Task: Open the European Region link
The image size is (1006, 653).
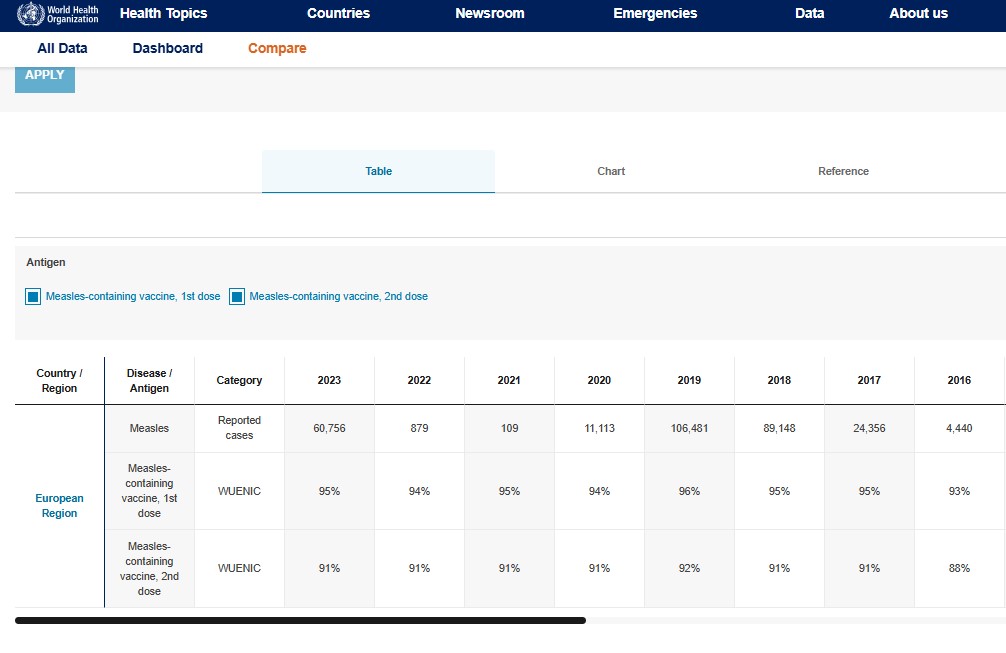Action: [59, 506]
